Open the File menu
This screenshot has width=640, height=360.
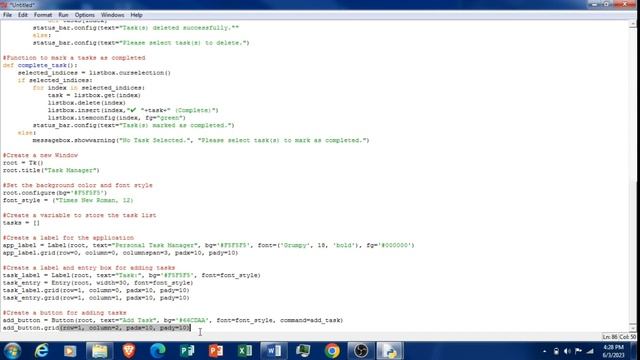click(x=7, y=15)
